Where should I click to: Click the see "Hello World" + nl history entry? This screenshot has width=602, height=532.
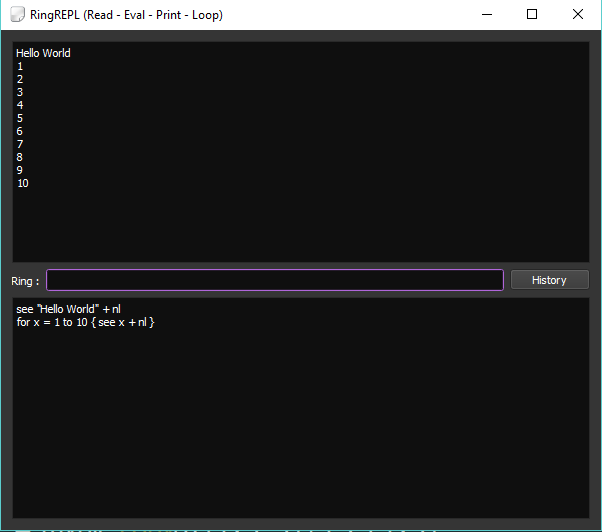(x=68, y=309)
